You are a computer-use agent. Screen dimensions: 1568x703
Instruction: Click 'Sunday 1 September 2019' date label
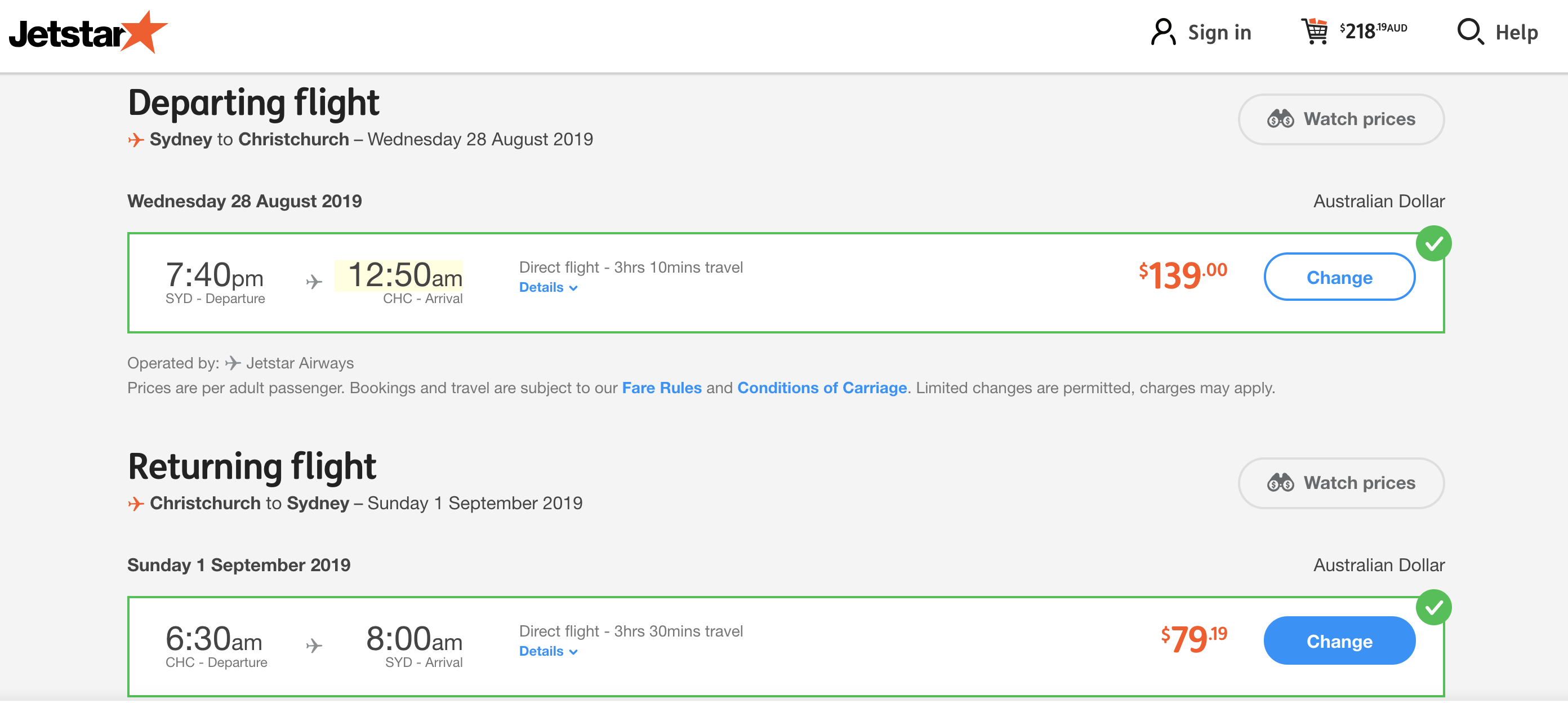[239, 566]
